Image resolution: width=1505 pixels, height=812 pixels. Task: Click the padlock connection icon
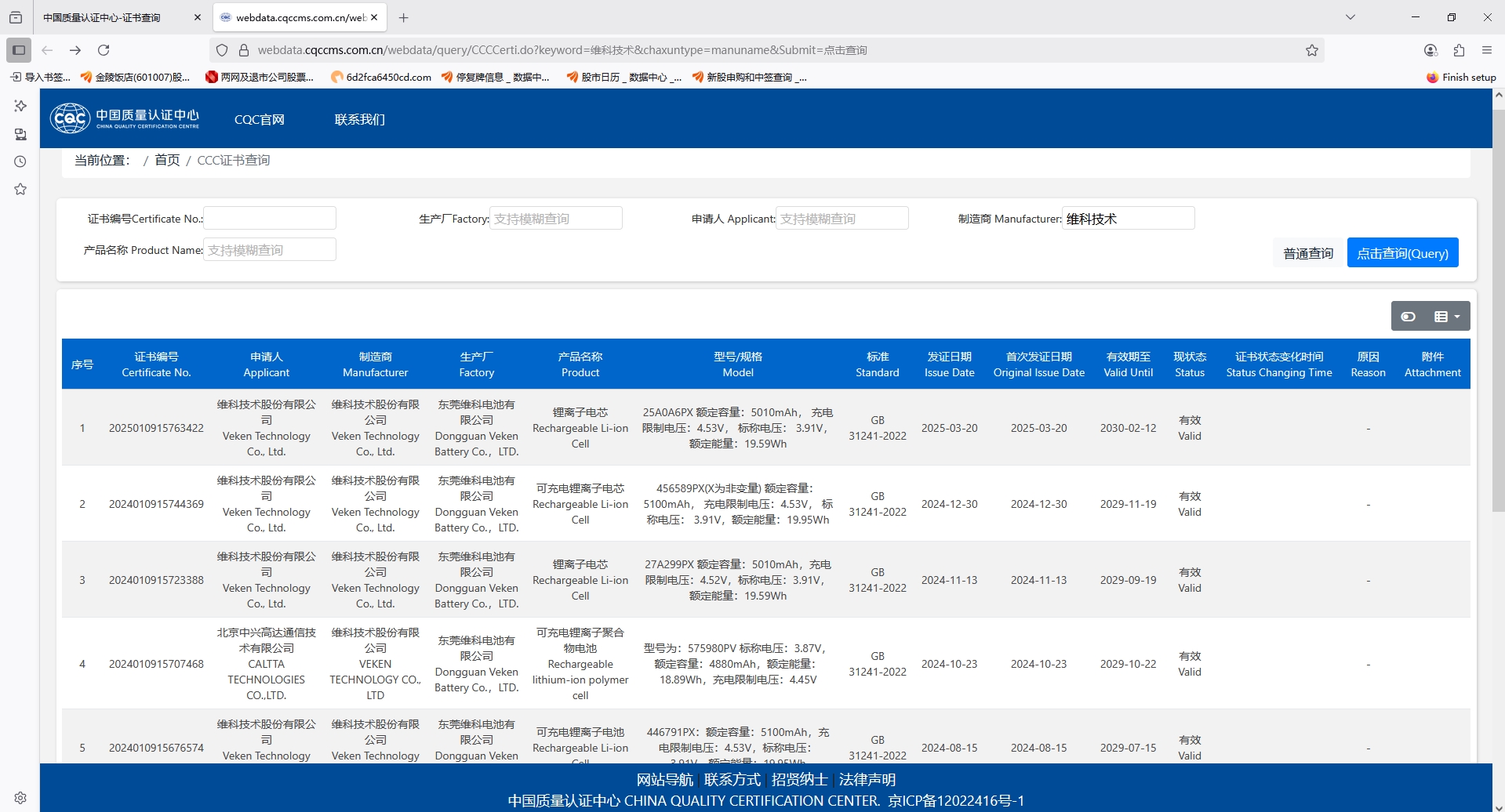(x=244, y=50)
